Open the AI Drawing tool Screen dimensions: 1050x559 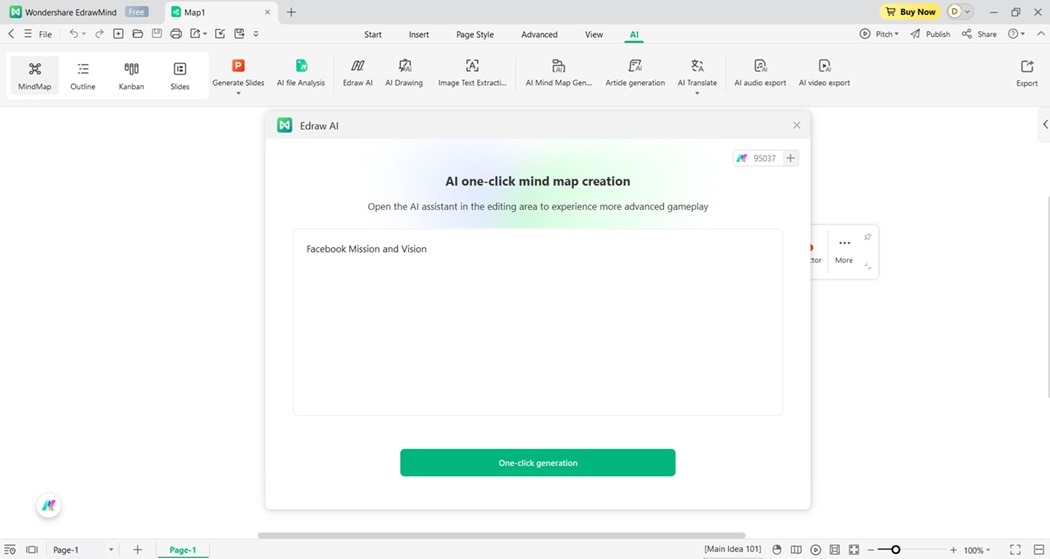click(404, 73)
